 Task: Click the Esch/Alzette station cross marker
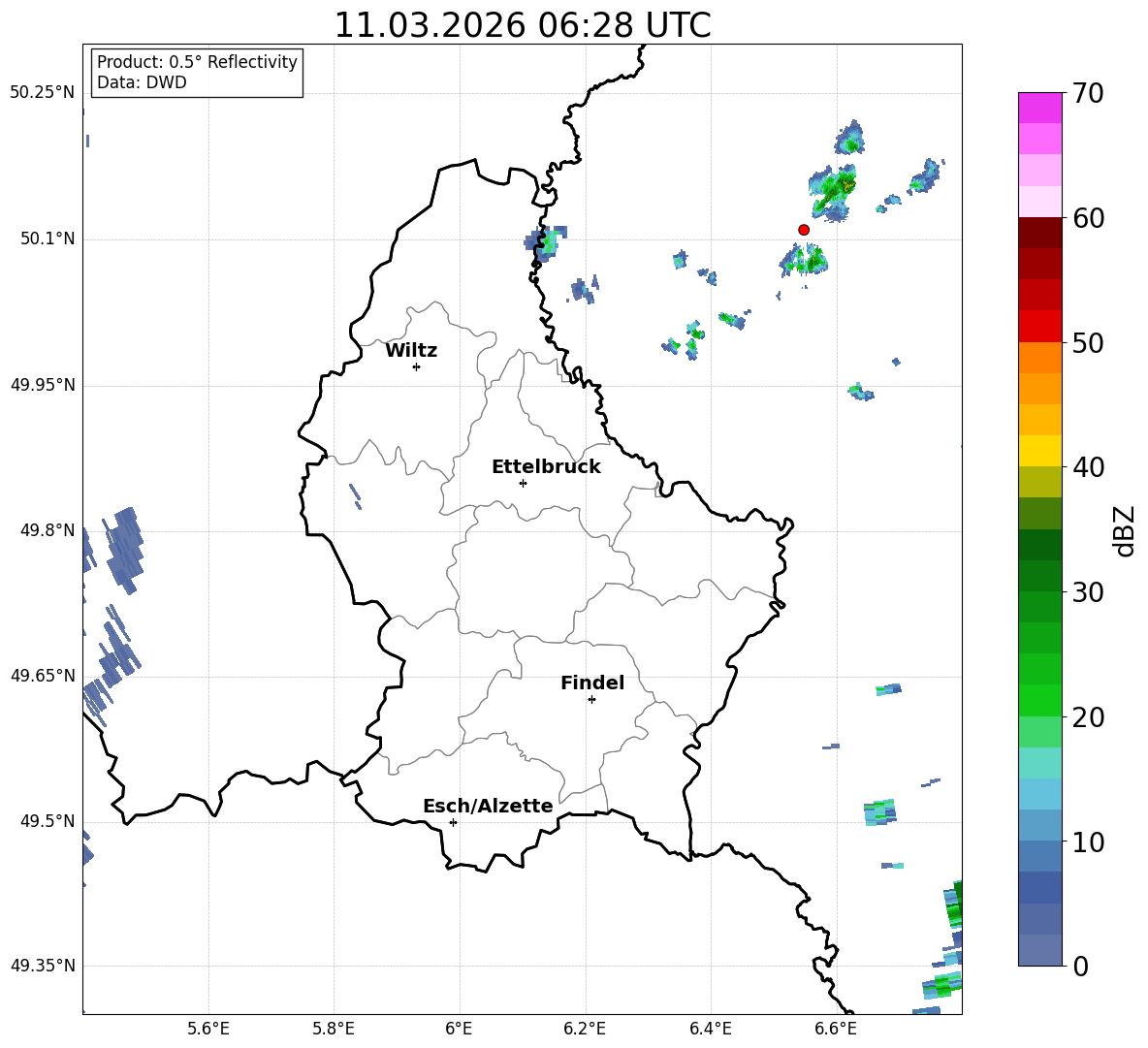453,822
